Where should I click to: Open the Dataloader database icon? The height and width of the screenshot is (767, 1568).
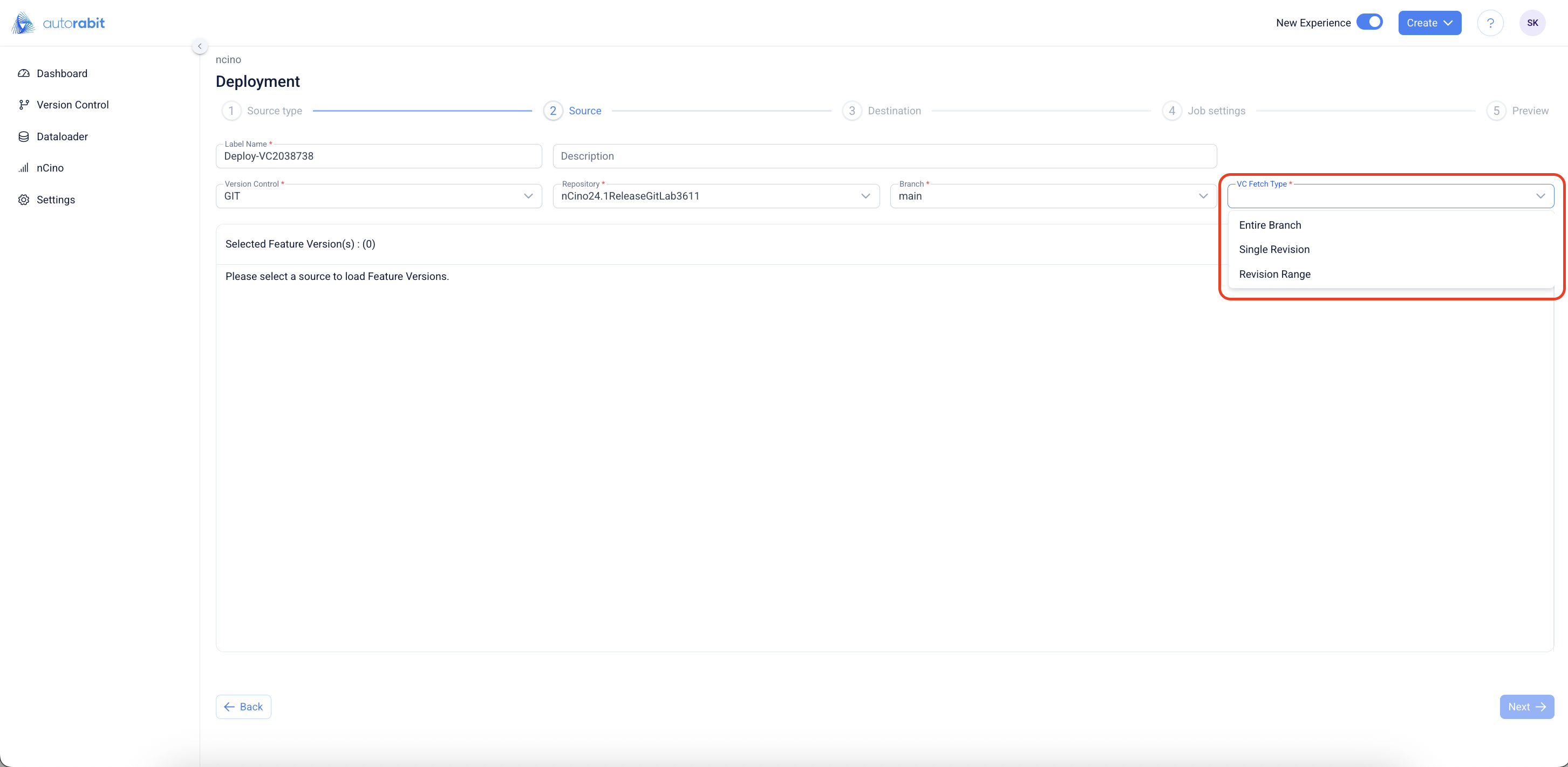tap(24, 137)
